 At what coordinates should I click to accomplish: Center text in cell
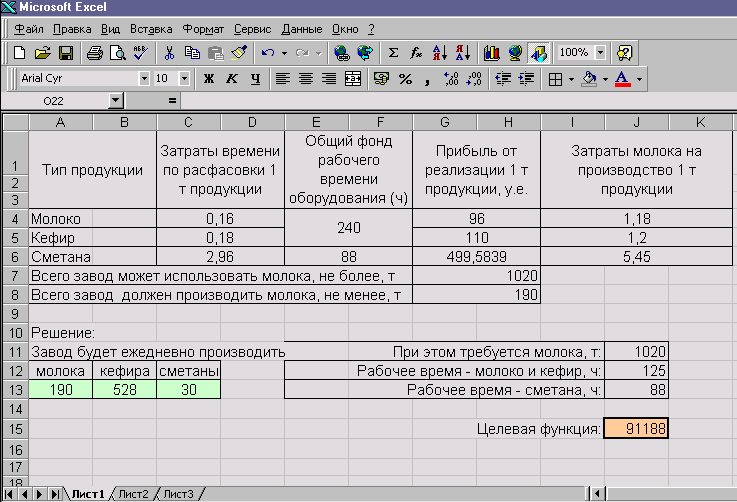pos(306,78)
